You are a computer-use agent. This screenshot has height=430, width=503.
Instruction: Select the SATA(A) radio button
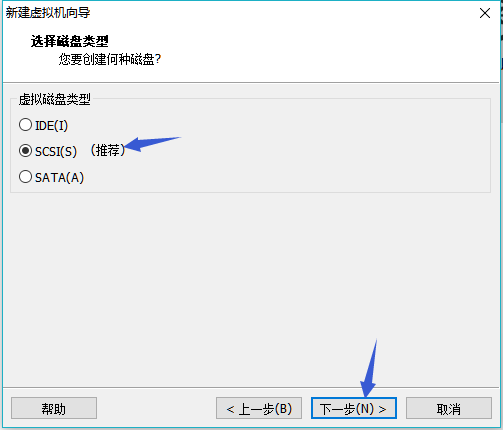(25, 177)
